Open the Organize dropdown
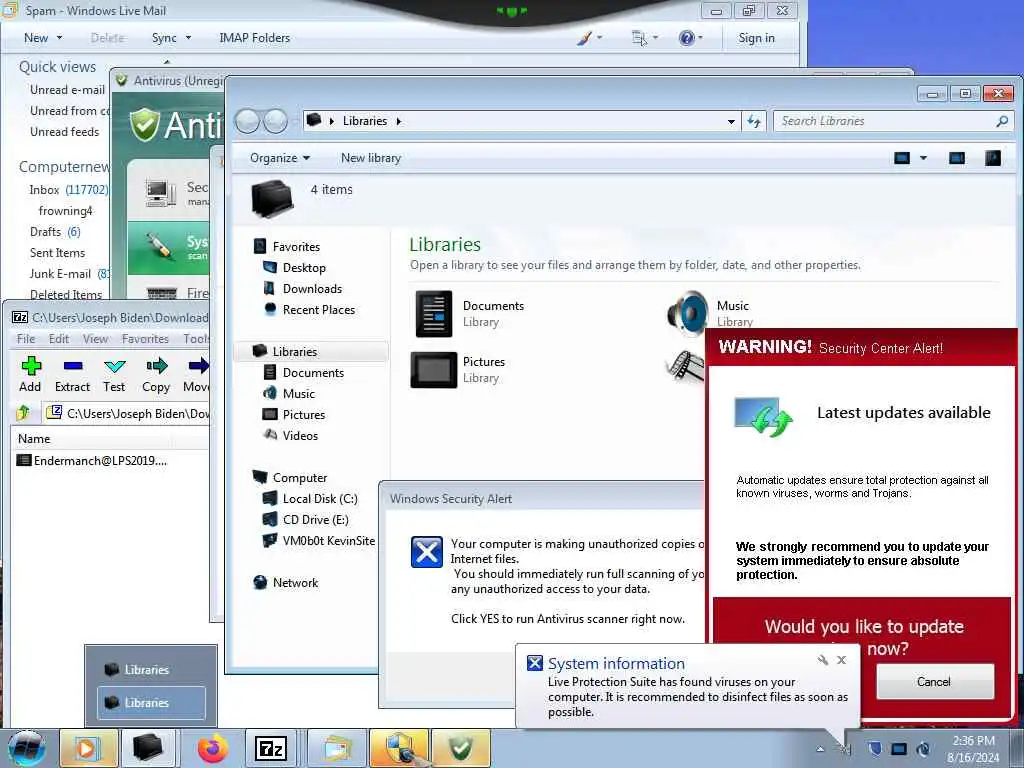The image size is (1024, 768). [x=280, y=158]
